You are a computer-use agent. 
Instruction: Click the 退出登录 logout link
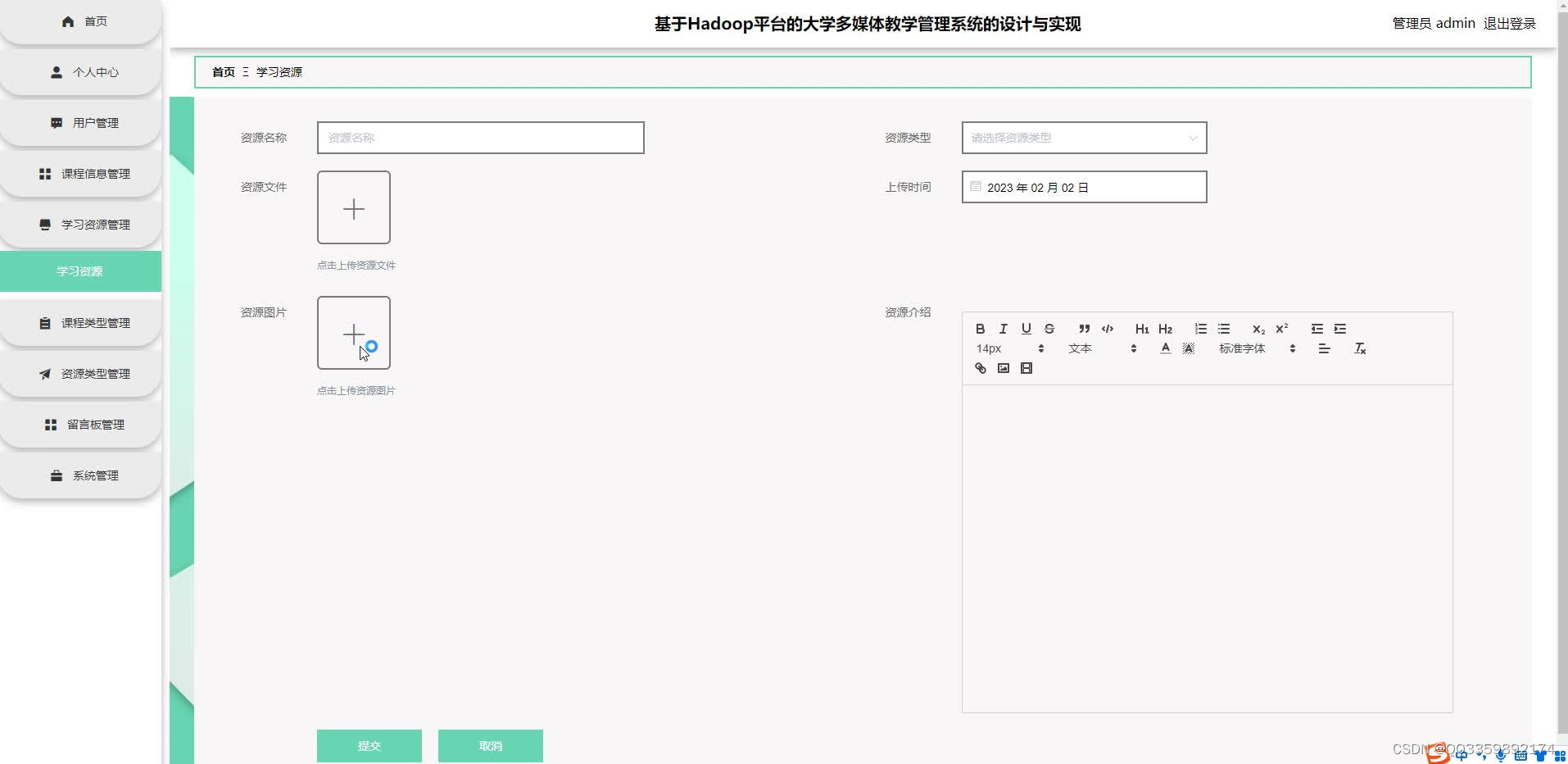[1510, 24]
